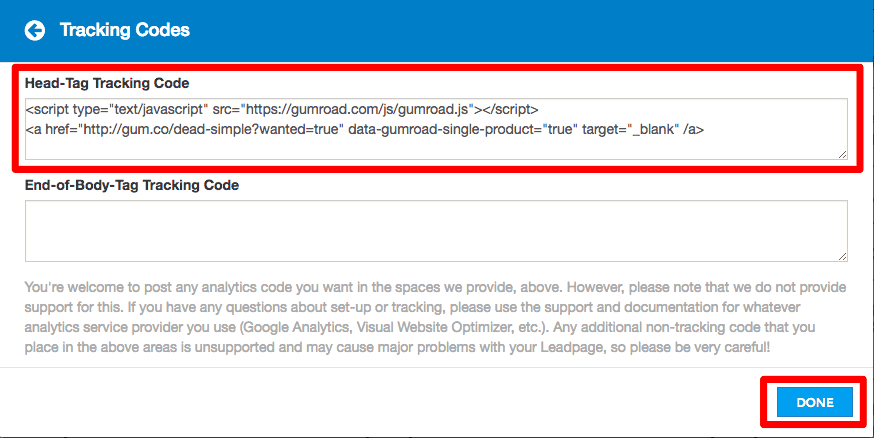Click the analytics code disclaimer paragraph
This screenshot has height=438, width=874.
[435, 317]
